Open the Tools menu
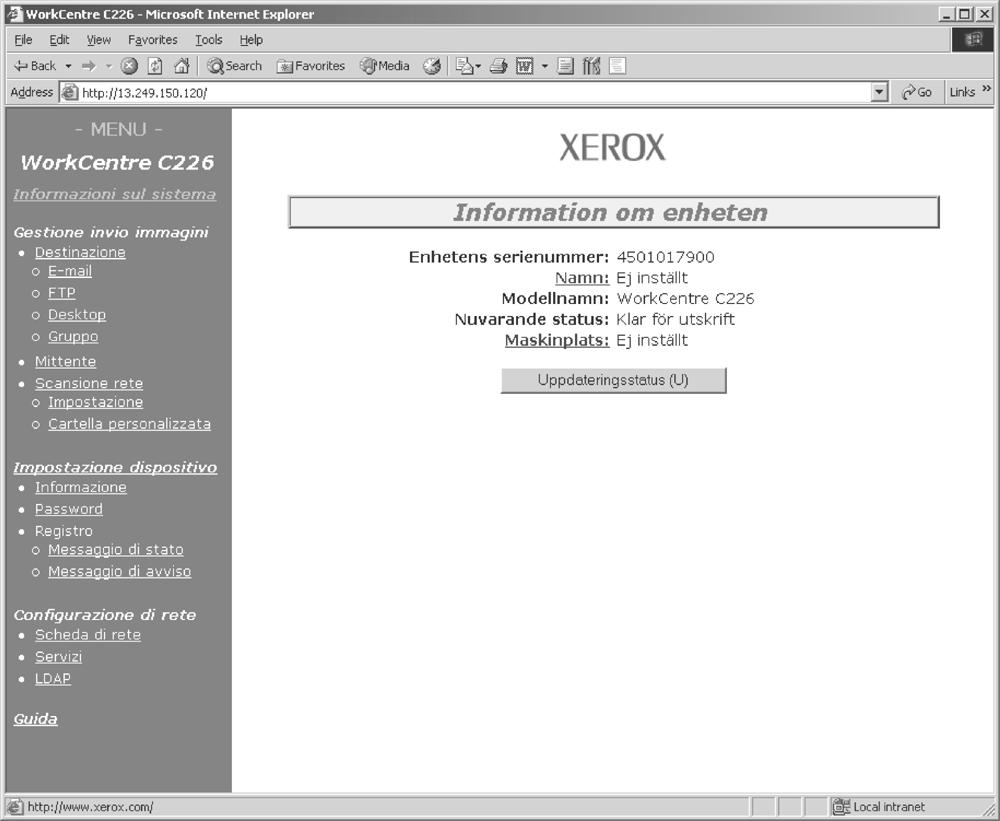The height and width of the screenshot is (821, 1000). [209, 40]
